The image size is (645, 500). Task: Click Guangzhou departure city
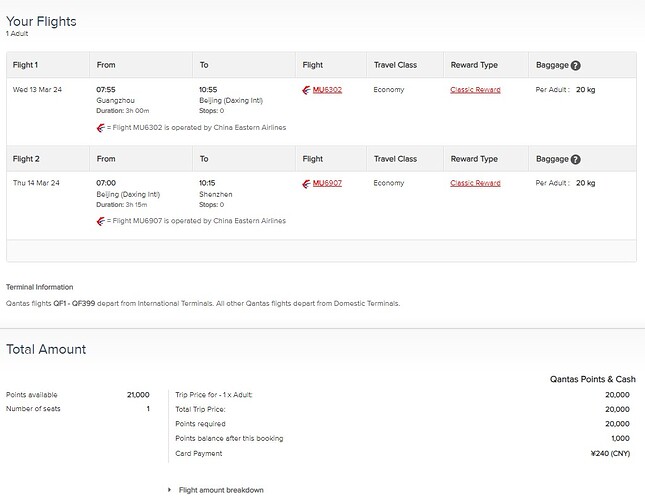click(x=115, y=100)
